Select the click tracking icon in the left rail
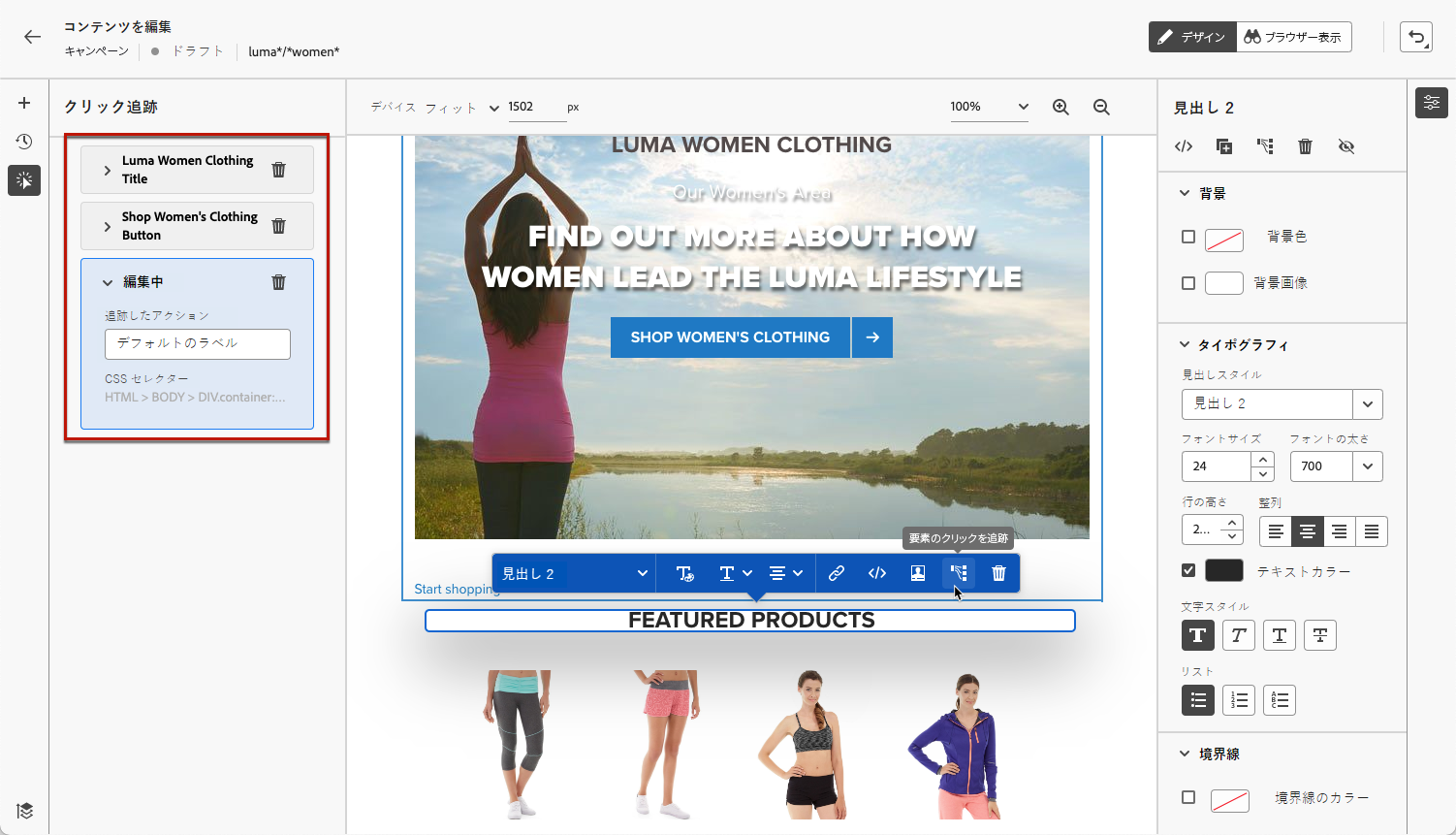 (24, 180)
